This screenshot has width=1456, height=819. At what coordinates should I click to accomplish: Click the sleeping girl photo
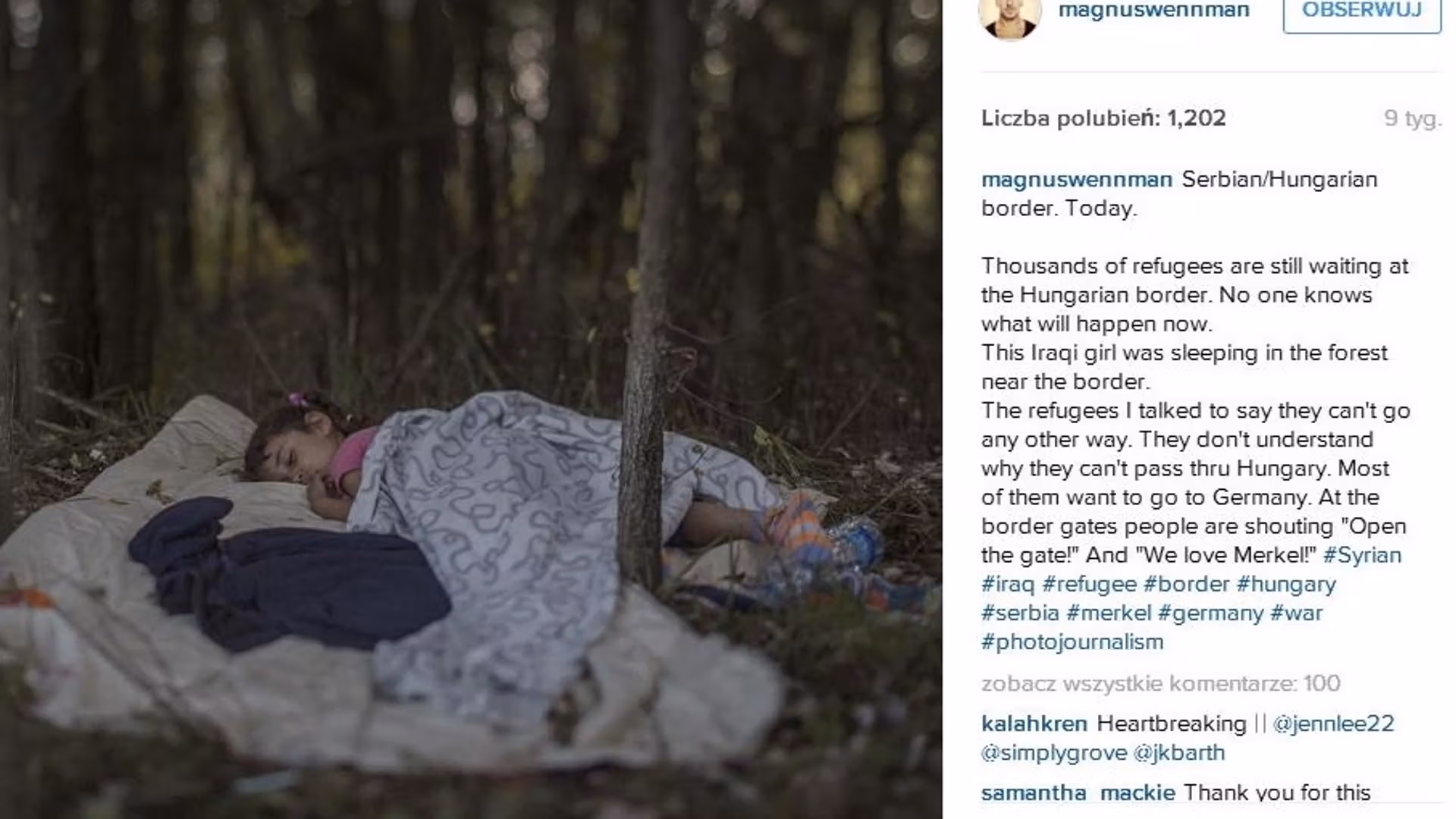coord(471,409)
